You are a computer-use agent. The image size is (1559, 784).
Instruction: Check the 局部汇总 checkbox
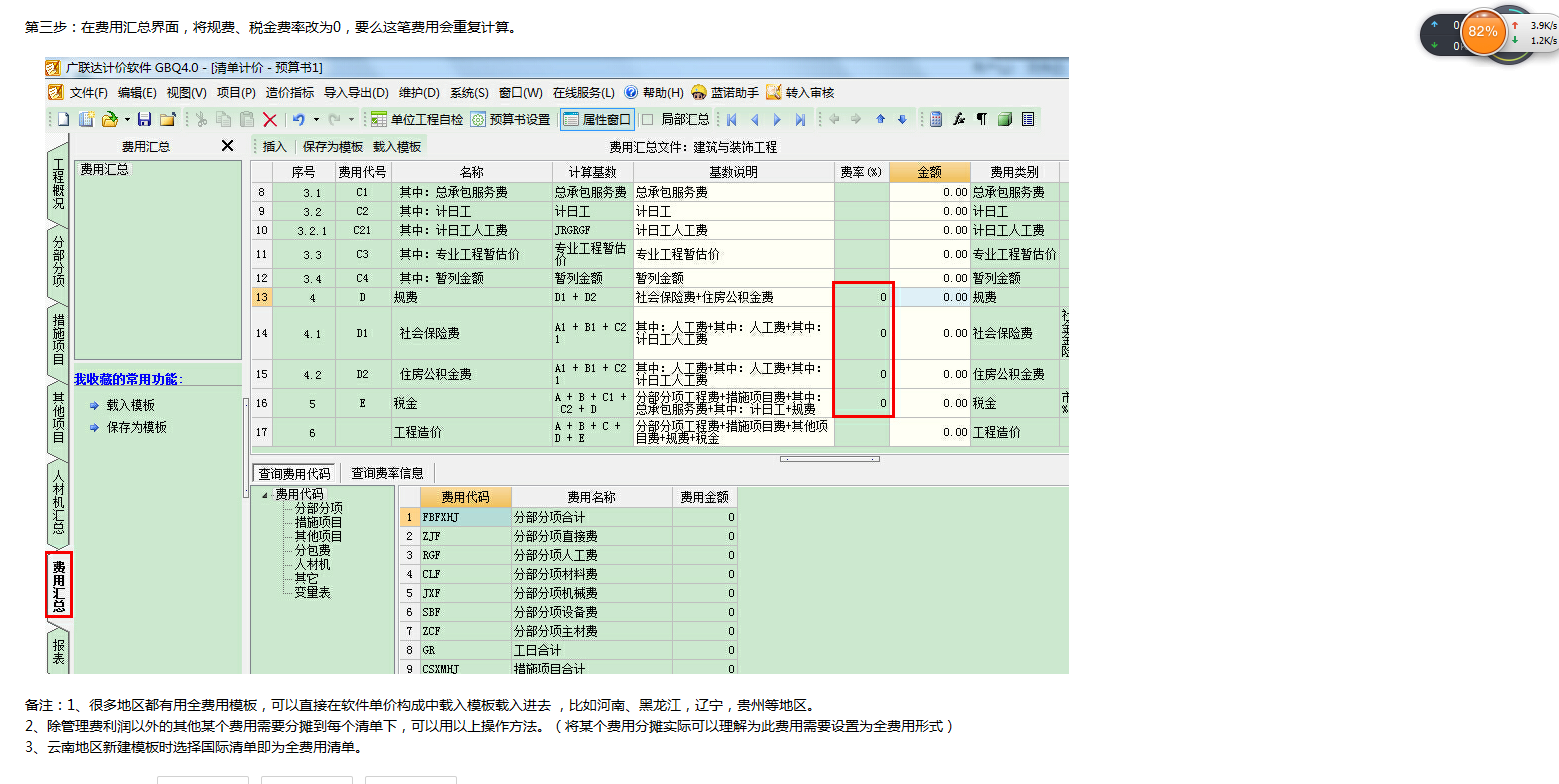tap(647, 119)
